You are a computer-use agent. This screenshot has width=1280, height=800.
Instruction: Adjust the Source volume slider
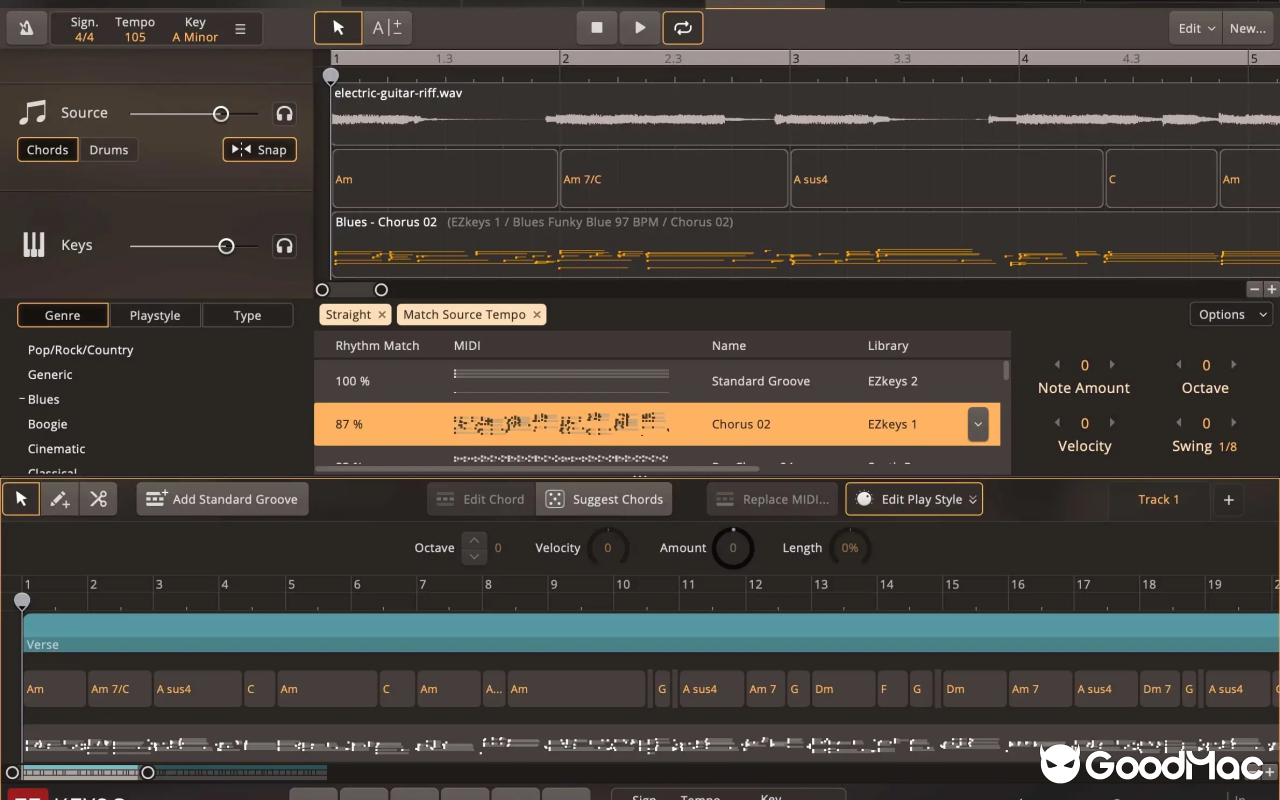click(222, 113)
